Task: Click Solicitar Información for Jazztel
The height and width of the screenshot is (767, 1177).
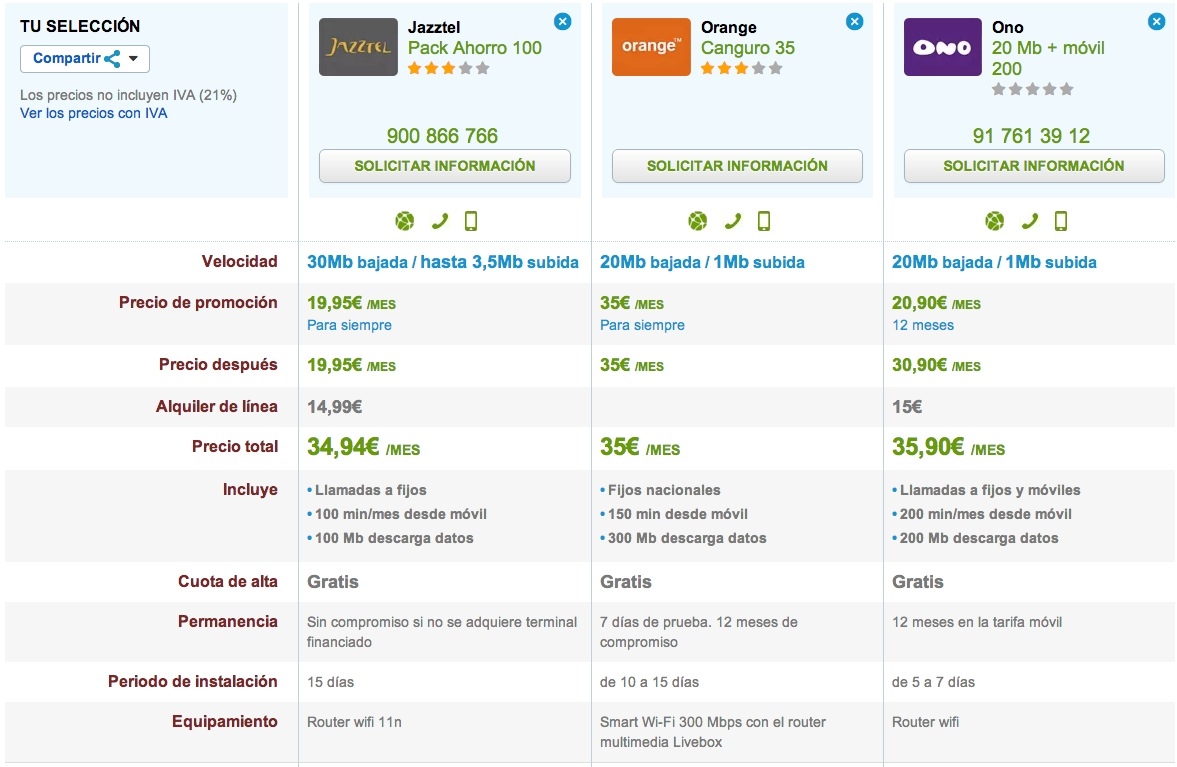Action: [x=444, y=166]
